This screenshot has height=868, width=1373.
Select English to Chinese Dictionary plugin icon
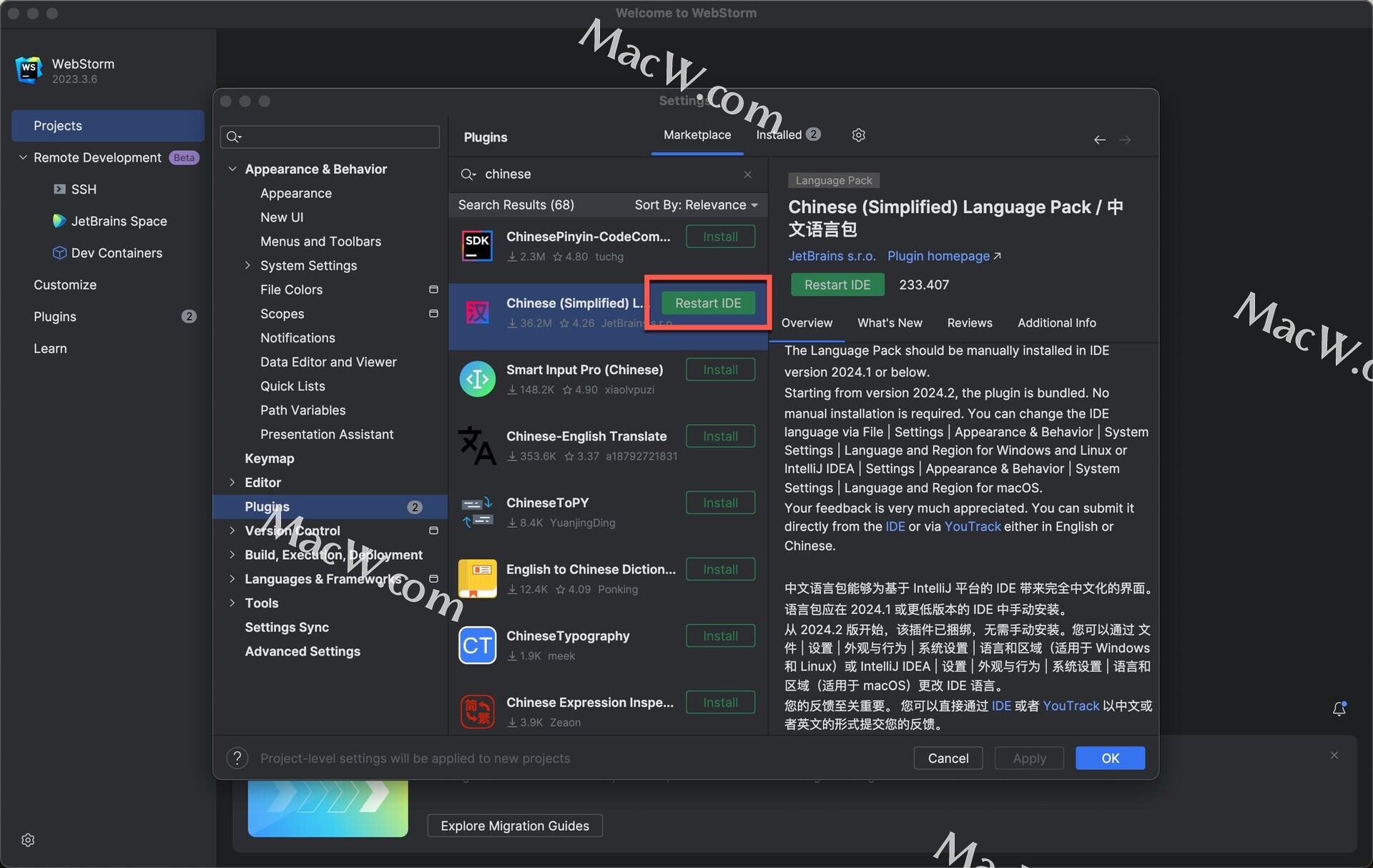click(x=477, y=578)
